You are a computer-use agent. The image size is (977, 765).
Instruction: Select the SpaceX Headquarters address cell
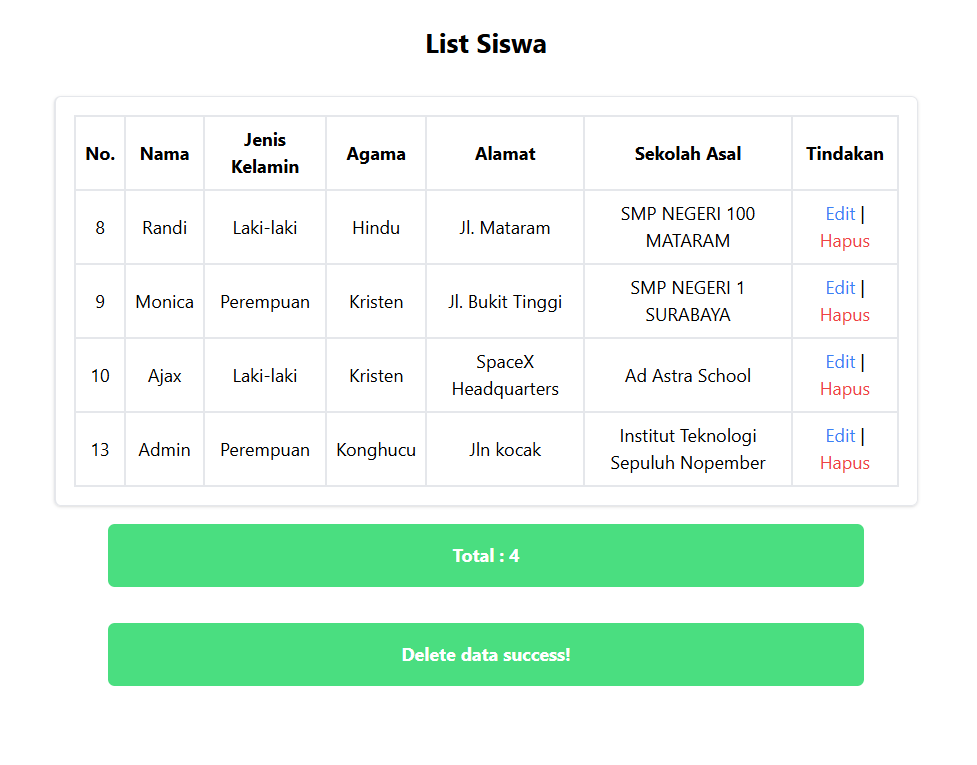coord(505,376)
